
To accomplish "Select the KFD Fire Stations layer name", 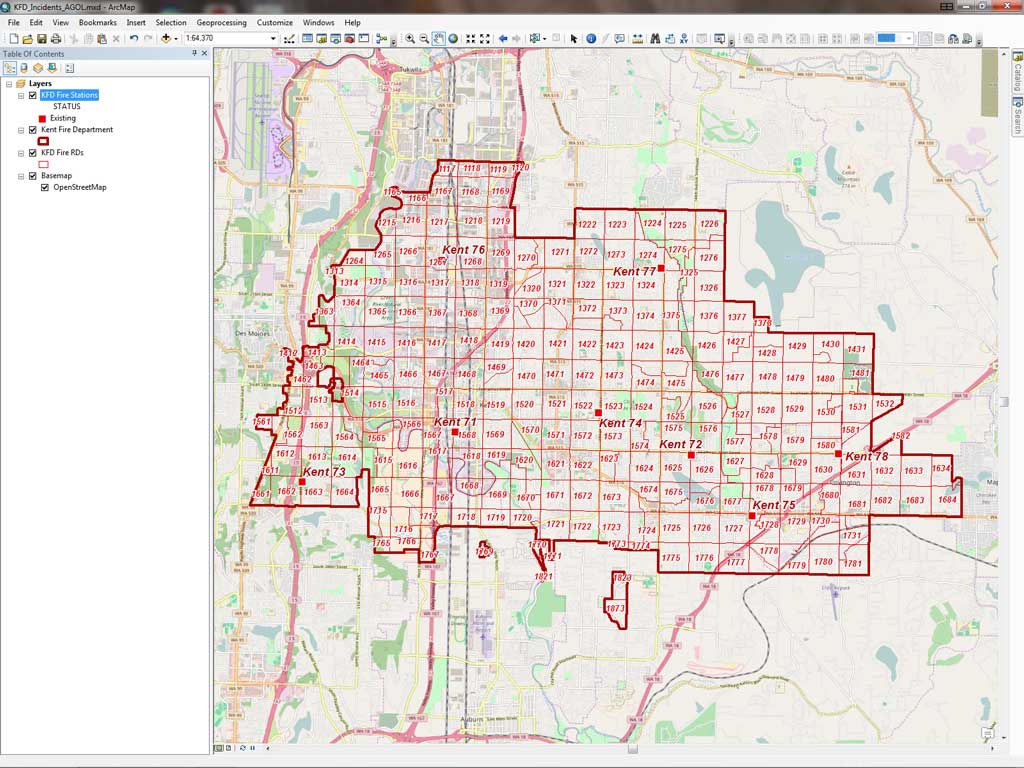I will [x=69, y=95].
